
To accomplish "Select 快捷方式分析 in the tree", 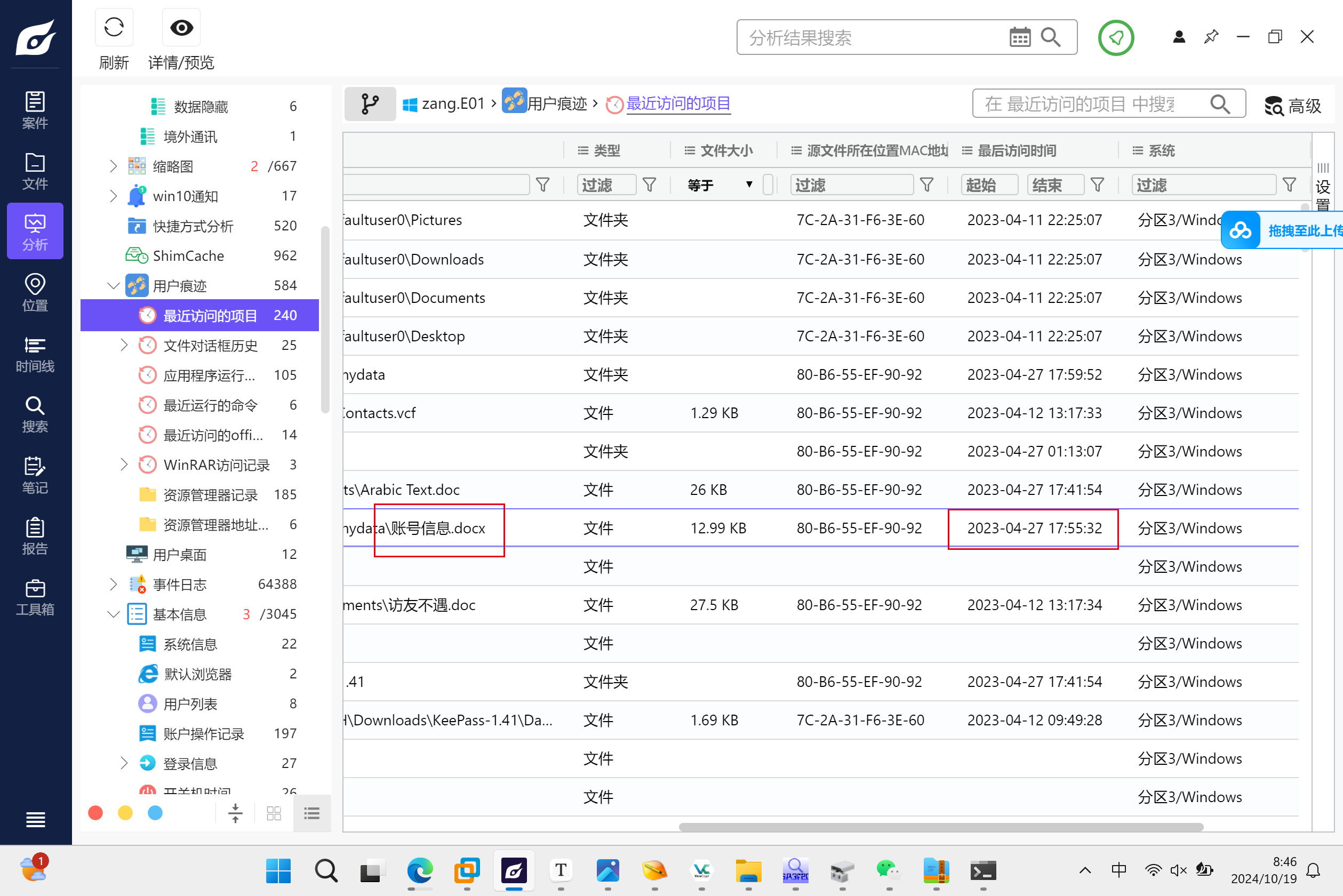I will 200,226.
